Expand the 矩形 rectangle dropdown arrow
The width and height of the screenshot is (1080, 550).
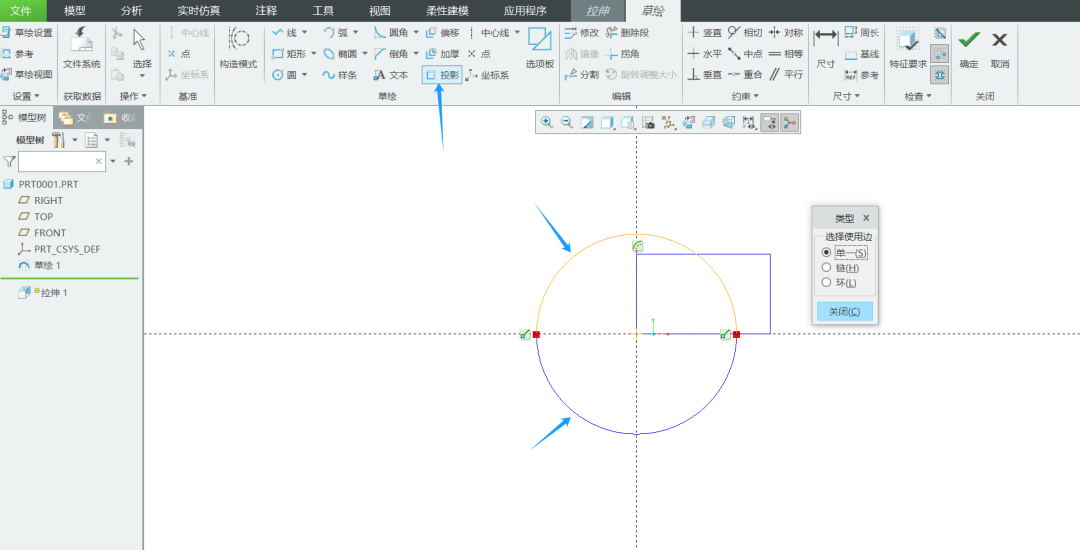click(x=313, y=53)
